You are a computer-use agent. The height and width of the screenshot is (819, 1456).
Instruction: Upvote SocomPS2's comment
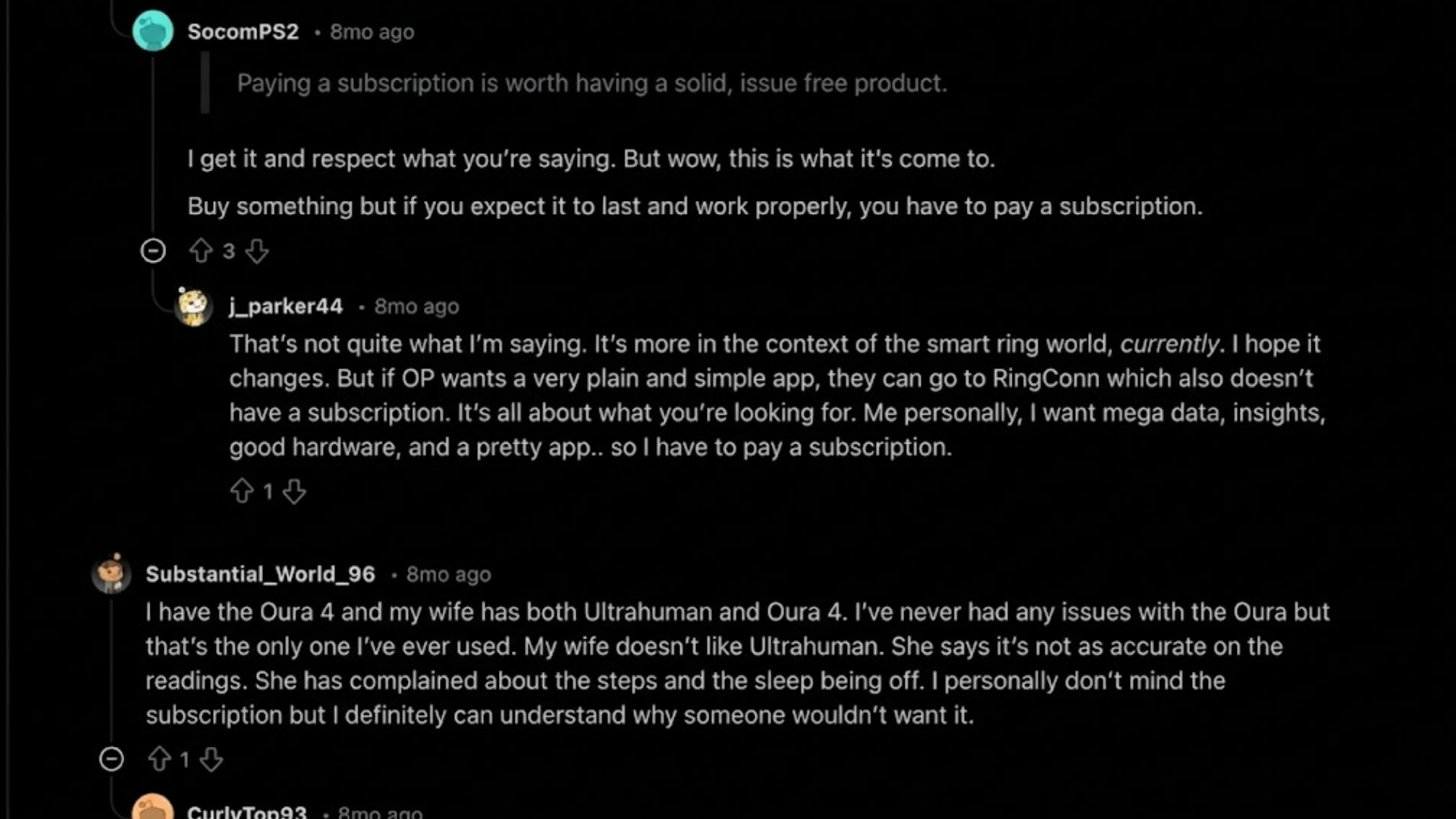point(201,251)
